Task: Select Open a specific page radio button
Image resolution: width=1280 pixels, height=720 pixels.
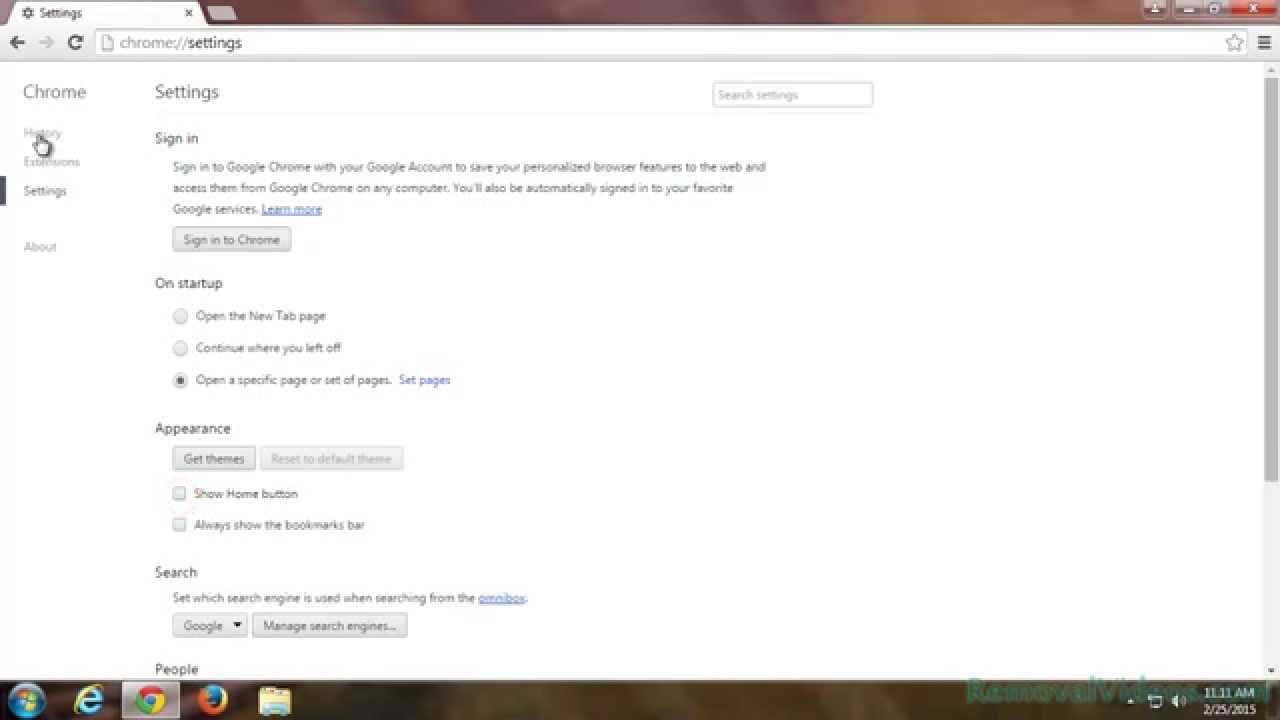Action: tap(180, 380)
